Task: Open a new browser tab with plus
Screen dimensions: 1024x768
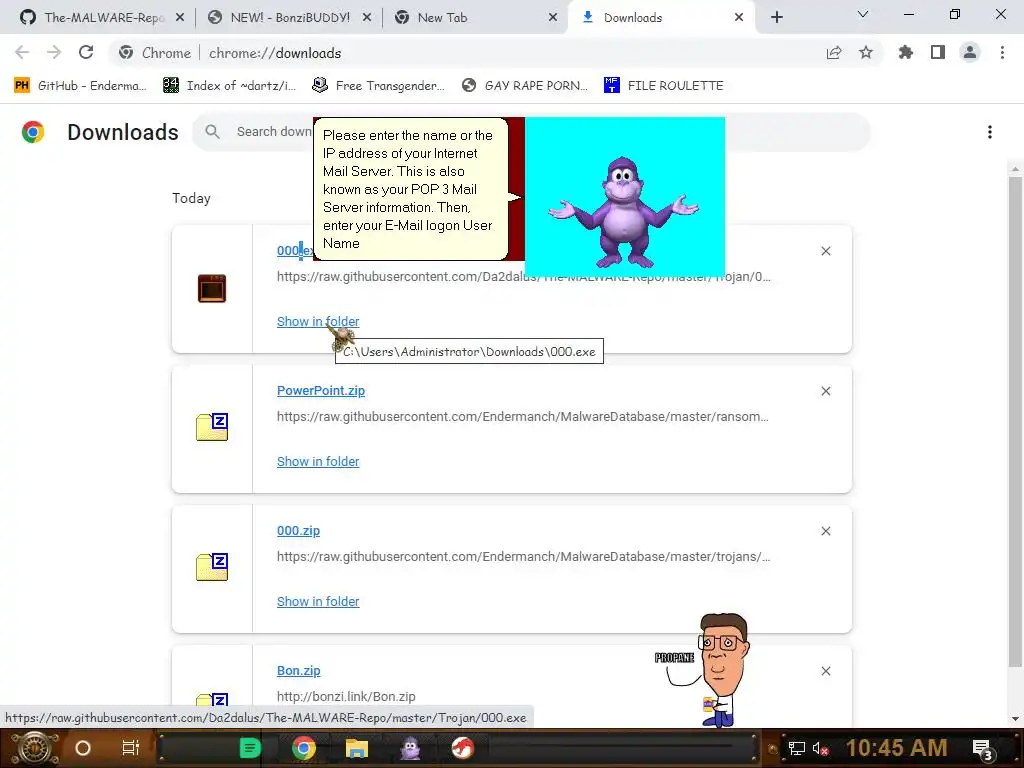Action: (776, 17)
